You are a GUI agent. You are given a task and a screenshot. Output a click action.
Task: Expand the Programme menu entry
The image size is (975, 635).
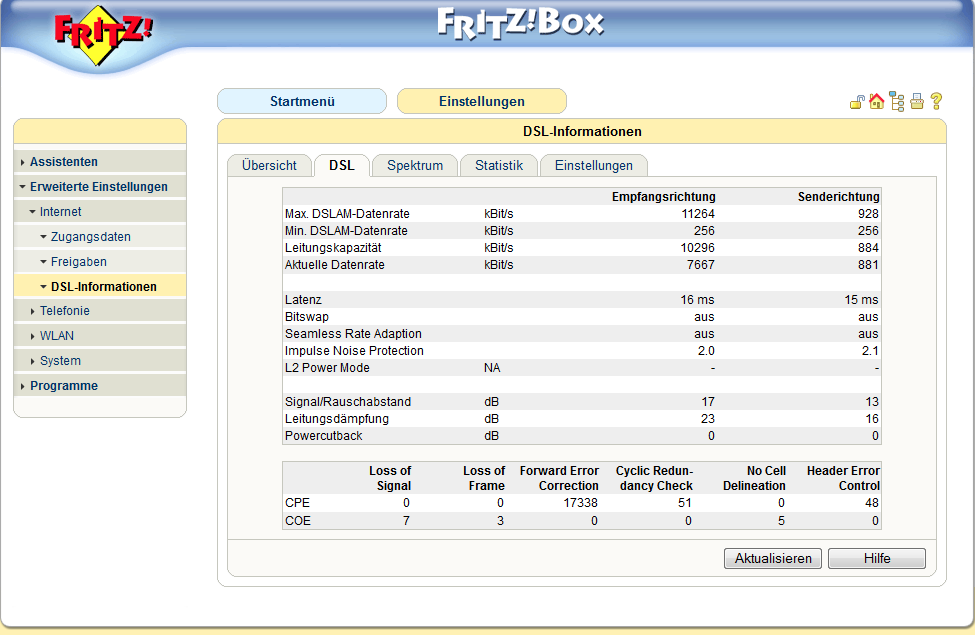99,385
